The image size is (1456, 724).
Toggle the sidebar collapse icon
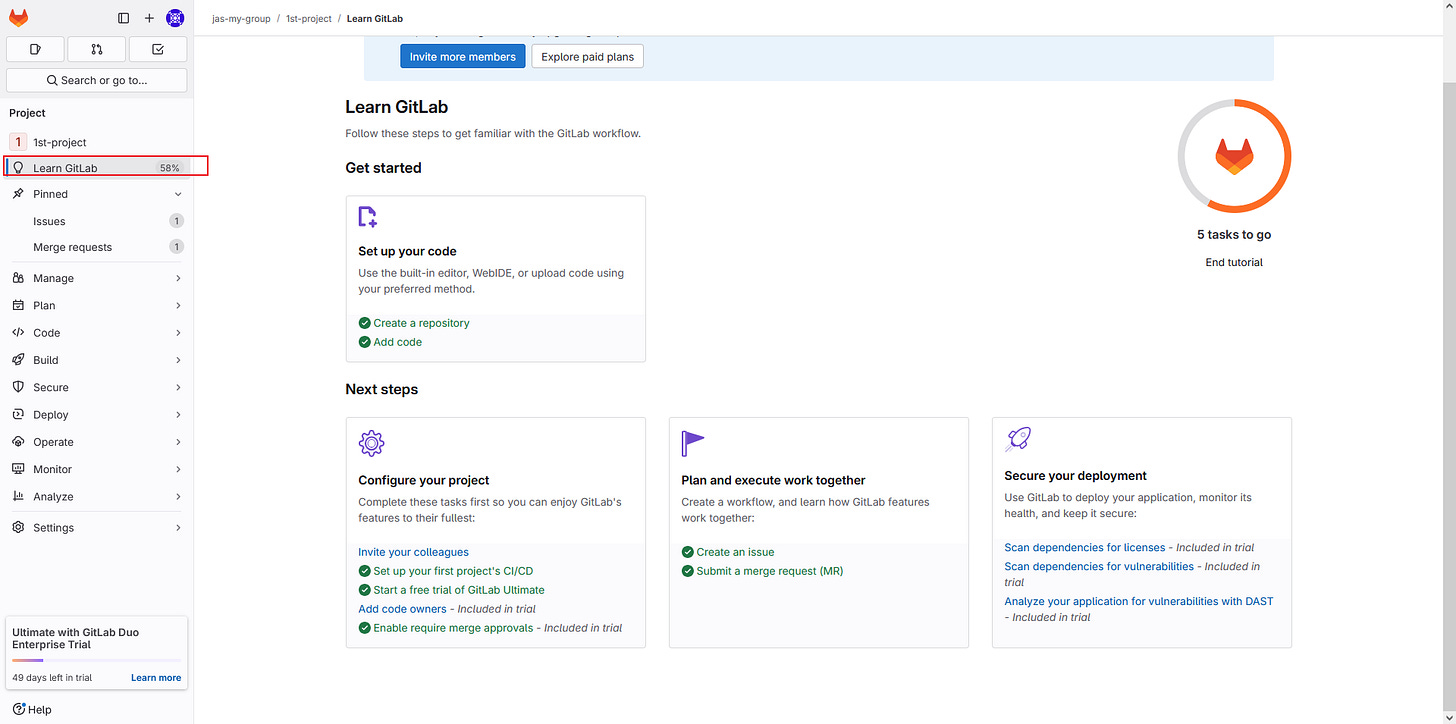[x=124, y=18]
